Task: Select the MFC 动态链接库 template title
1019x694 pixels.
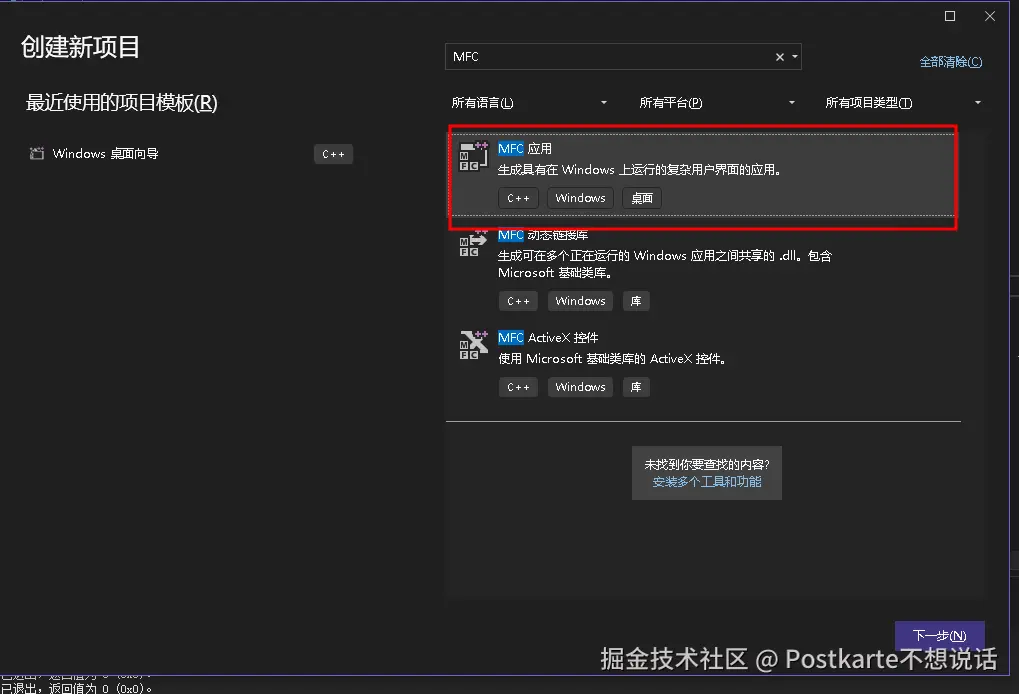Action: 543,235
